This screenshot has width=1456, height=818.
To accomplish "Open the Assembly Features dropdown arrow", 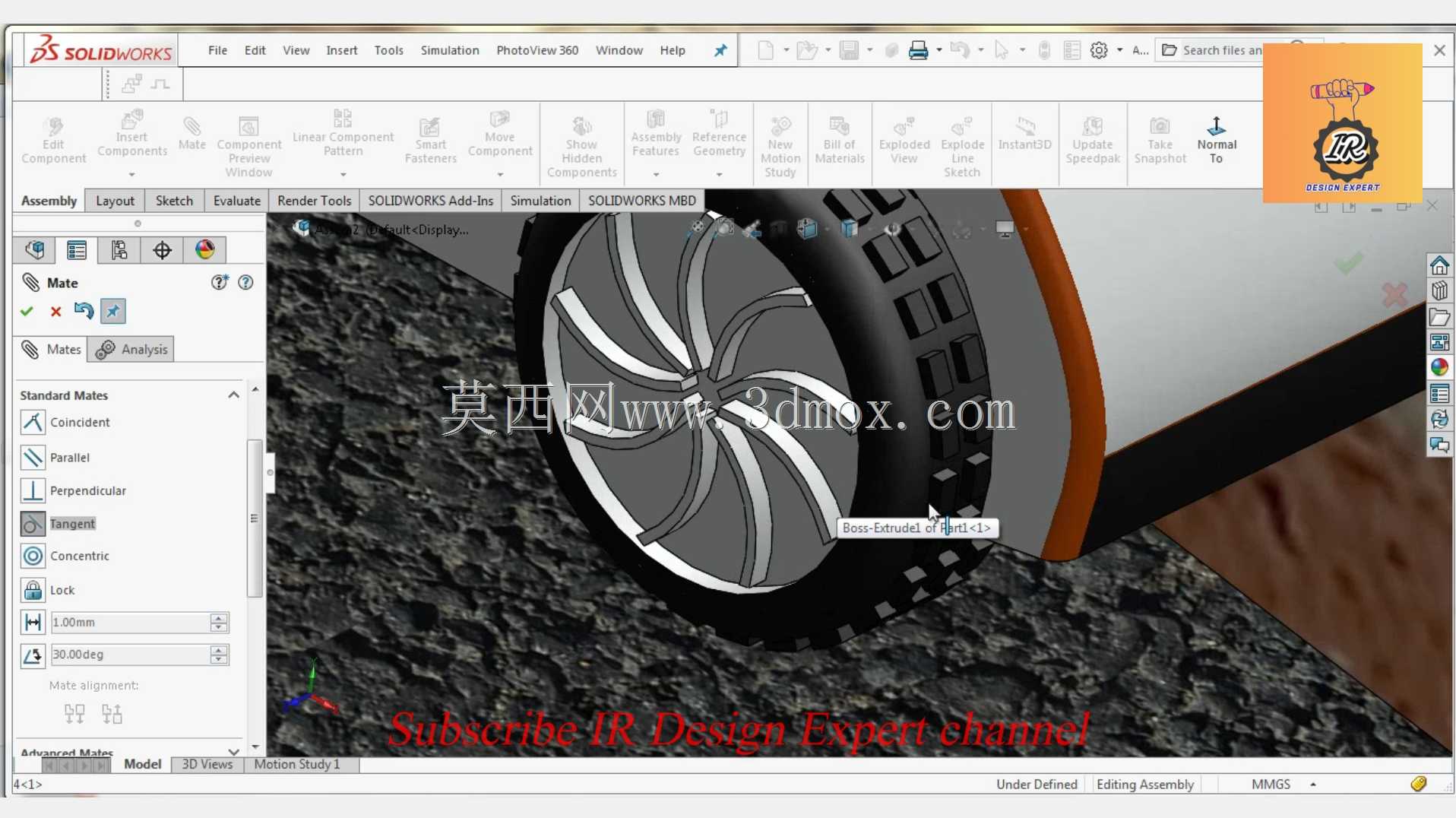I will click(656, 174).
